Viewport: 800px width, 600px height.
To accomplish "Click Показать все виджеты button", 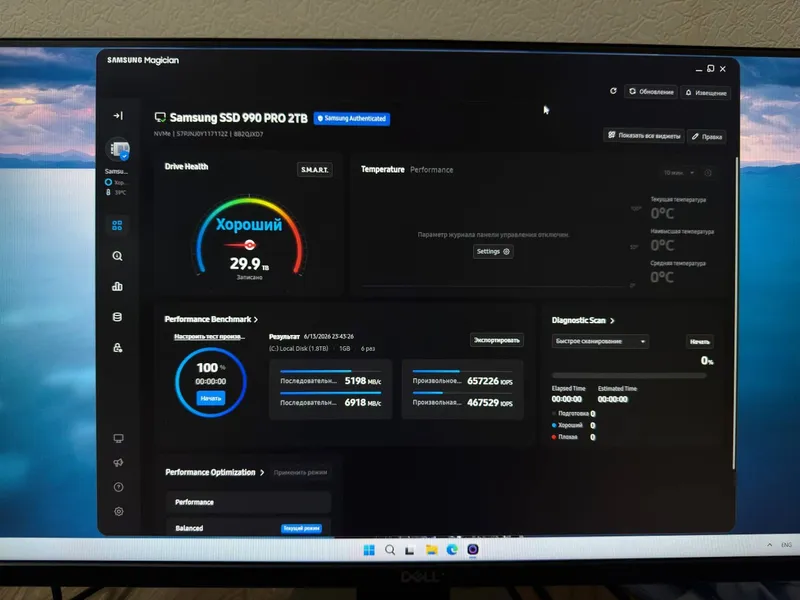I will click(x=644, y=135).
